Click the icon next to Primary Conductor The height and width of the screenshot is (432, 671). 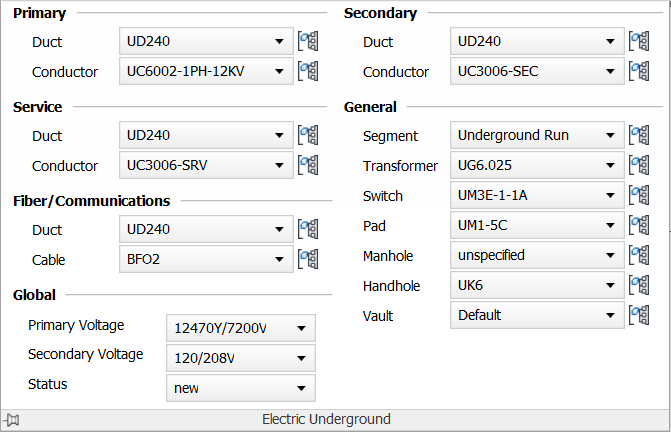coord(308,72)
